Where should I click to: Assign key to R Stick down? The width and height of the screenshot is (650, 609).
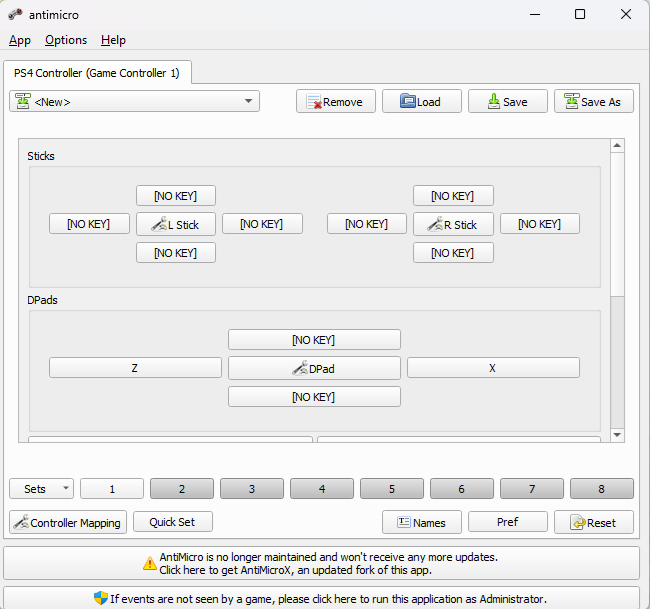tap(453, 253)
